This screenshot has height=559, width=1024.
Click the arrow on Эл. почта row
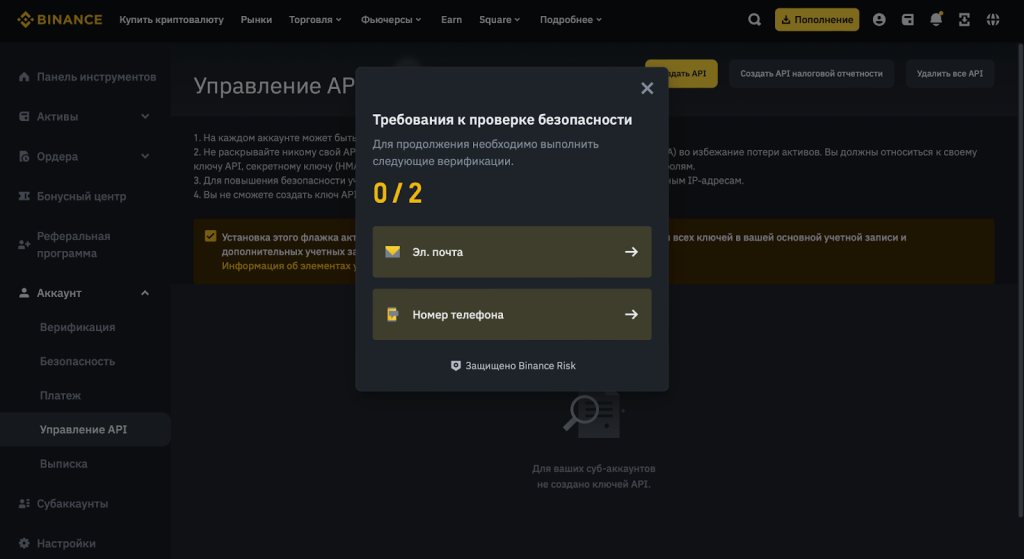(631, 251)
